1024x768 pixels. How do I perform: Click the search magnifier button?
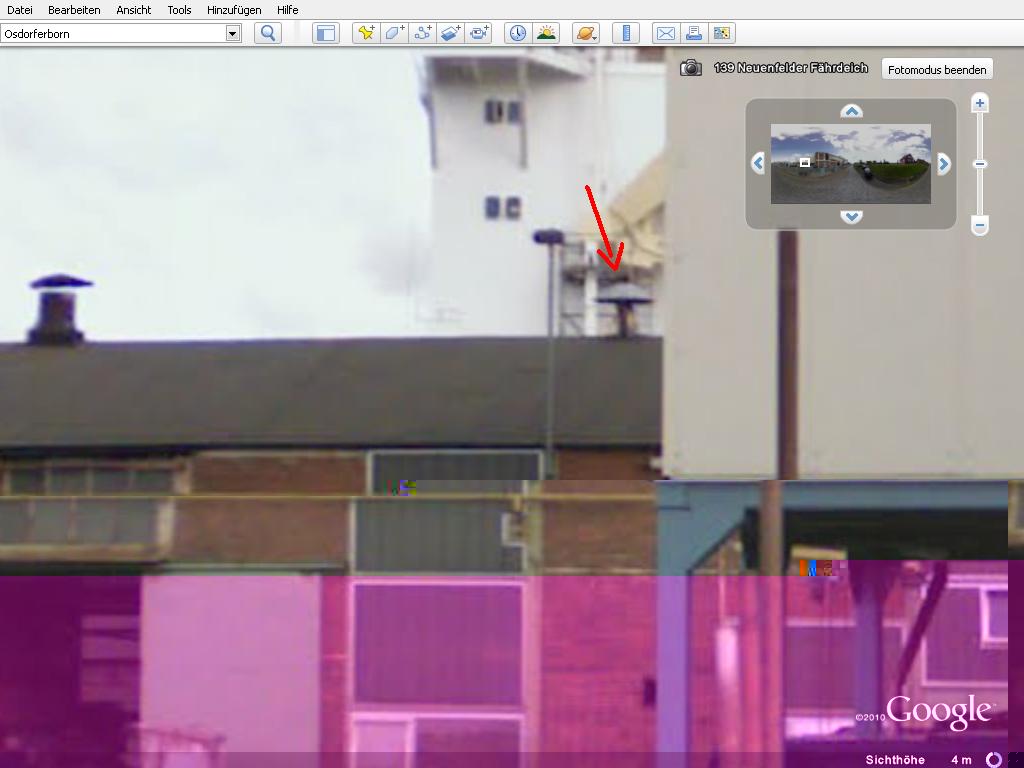267,33
